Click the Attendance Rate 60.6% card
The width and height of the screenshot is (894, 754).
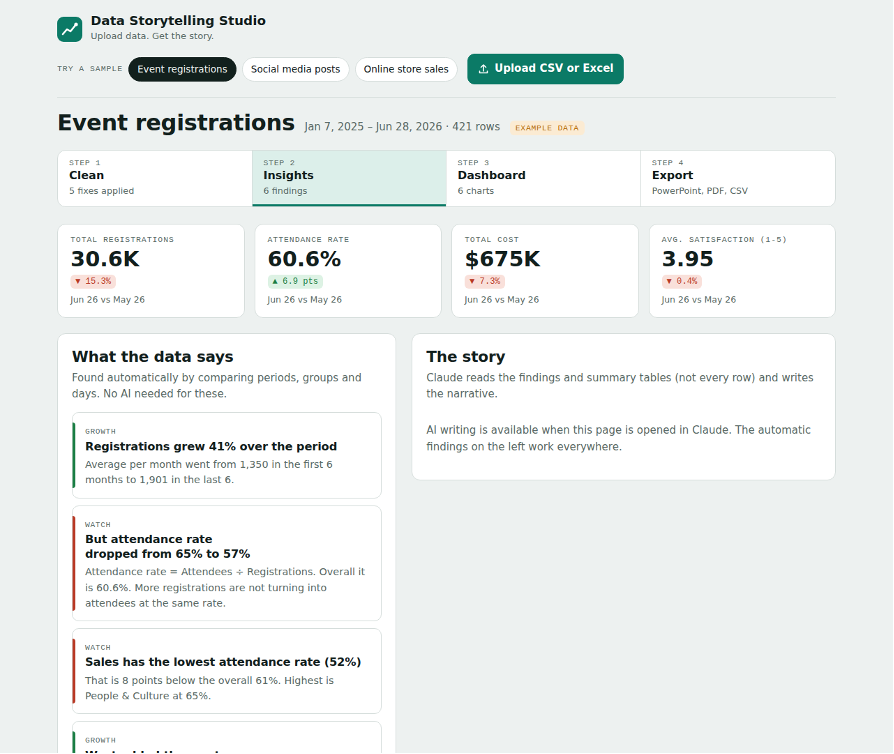coord(348,271)
